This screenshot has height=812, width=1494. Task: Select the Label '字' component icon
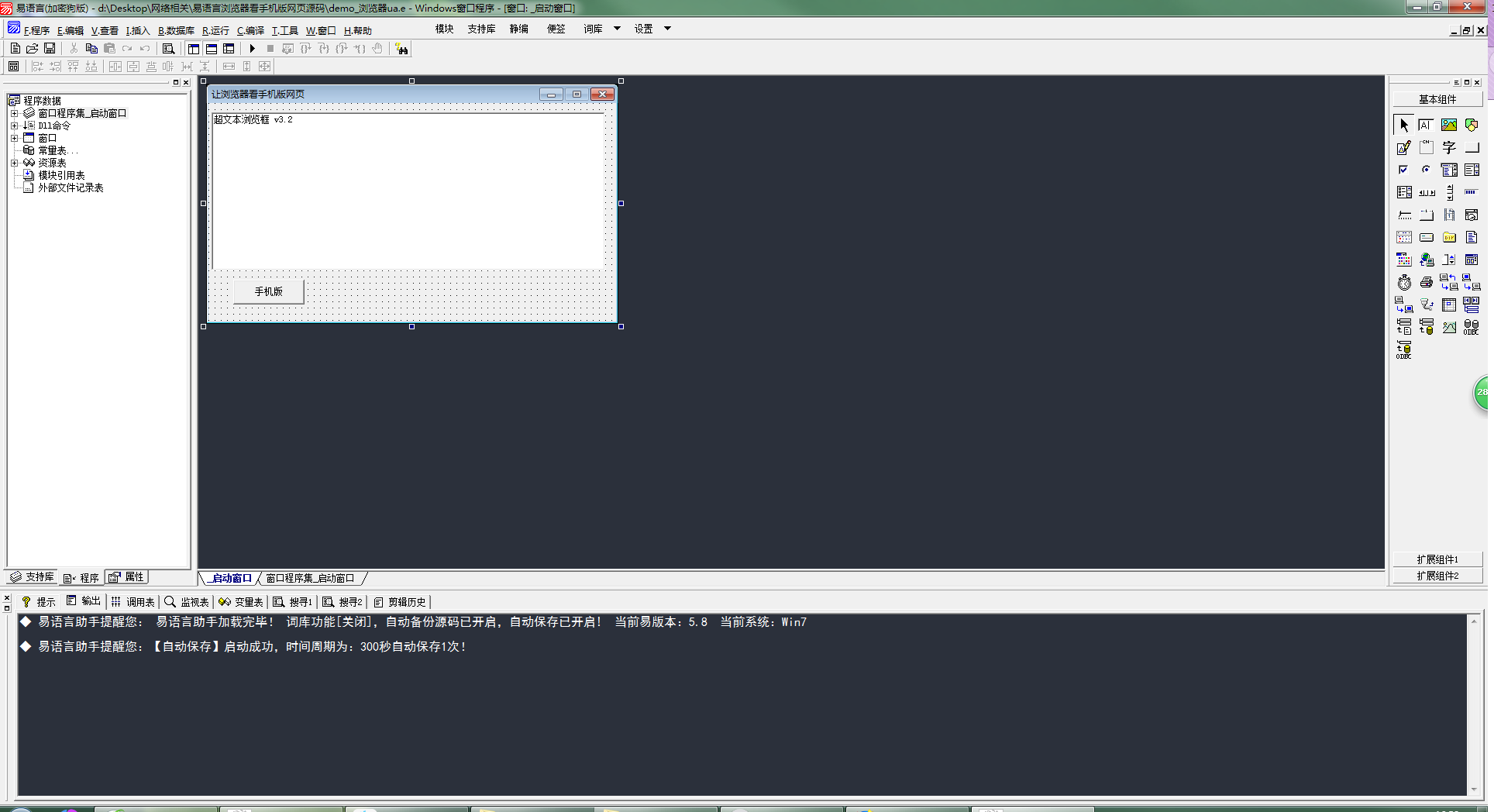pyautogui.click(x=1449, y=147)
